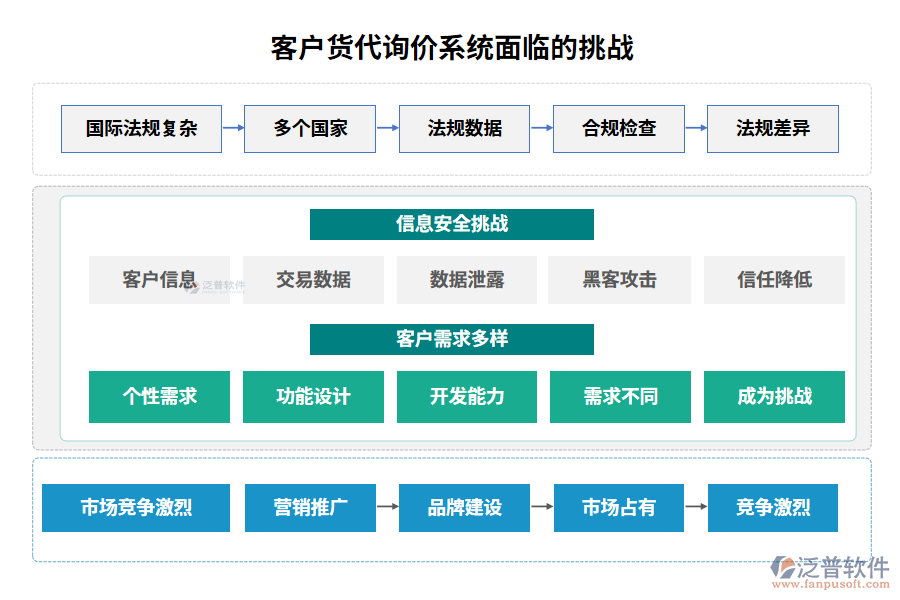Image resolution: width=900 pixels, height=600 pixels.
Task: Click the 客户信息 box
Action: [x=158, y=280]
